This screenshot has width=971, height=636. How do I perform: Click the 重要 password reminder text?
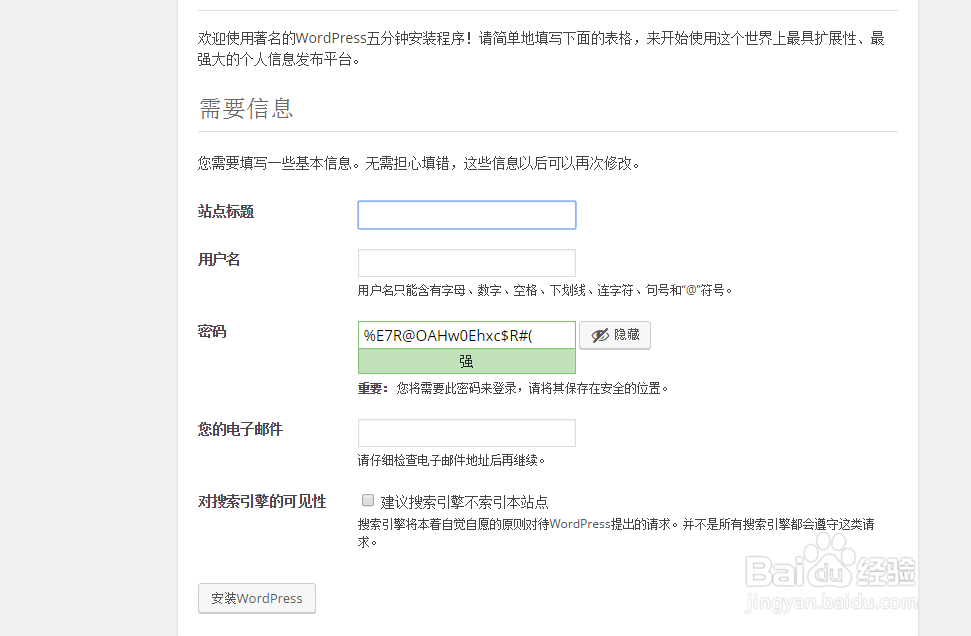(513, 388)
